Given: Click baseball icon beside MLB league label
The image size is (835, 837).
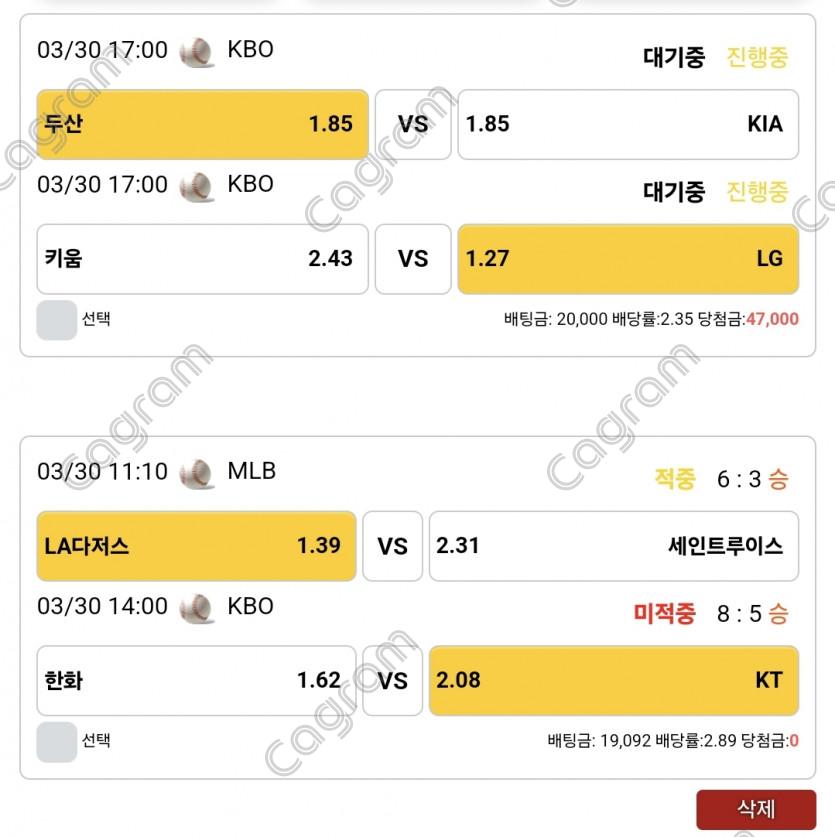Looking at the screenshot, I should (197, 472).
